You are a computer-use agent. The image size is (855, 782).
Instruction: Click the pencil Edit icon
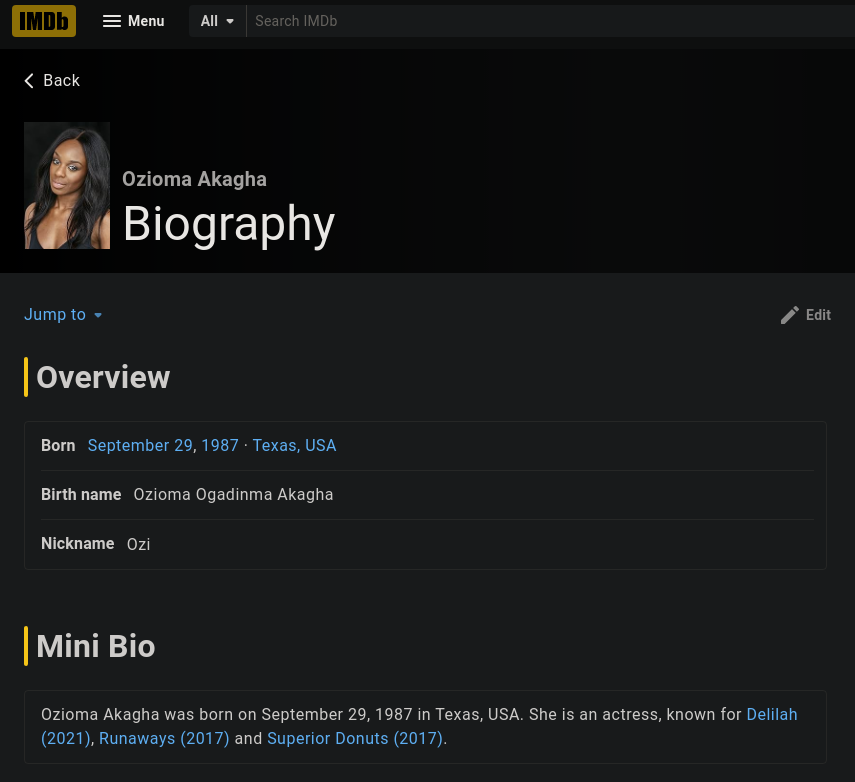pyautogui.click(x=790, y=315)
